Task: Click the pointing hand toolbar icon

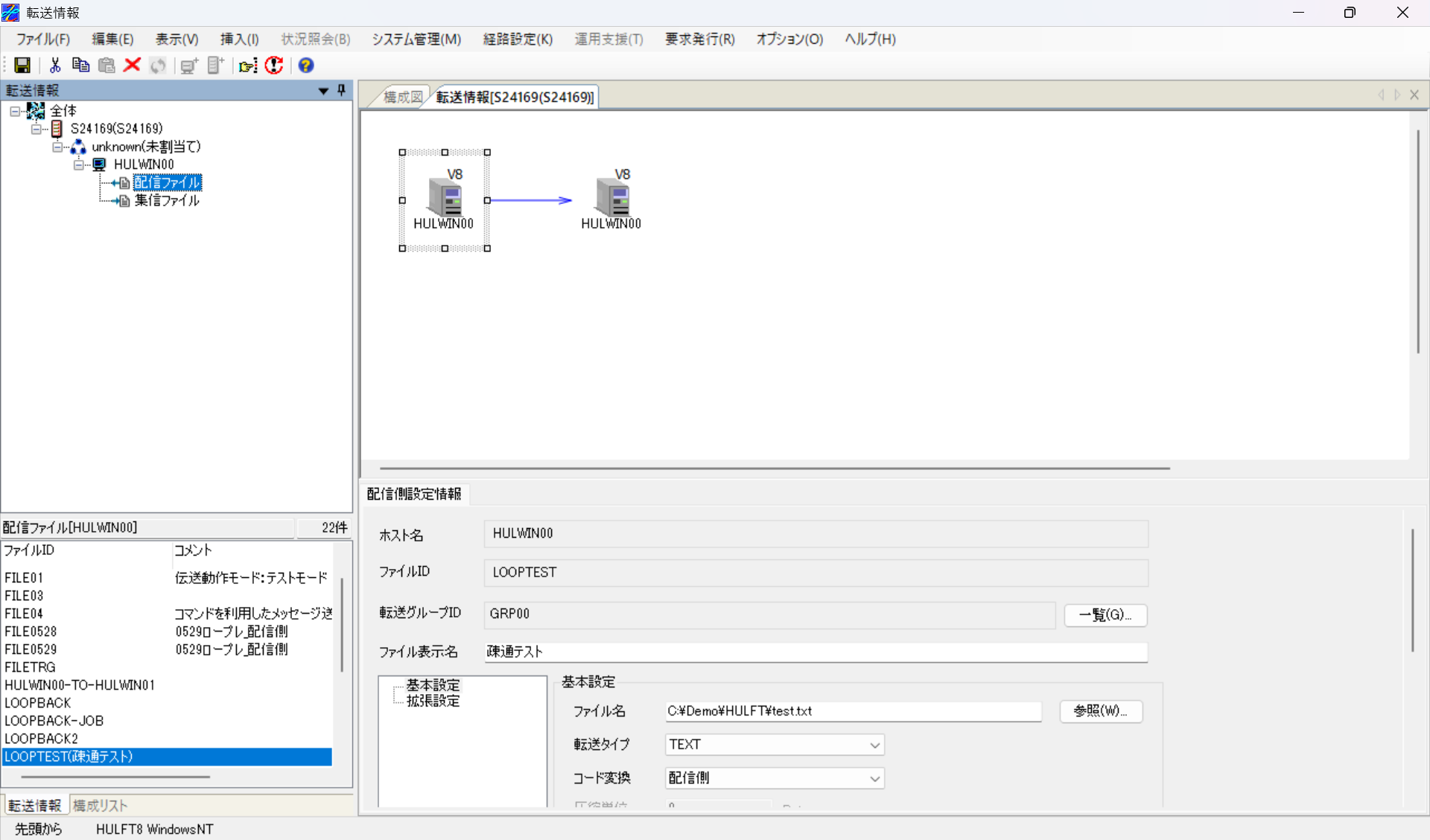Action: [247, 66]
